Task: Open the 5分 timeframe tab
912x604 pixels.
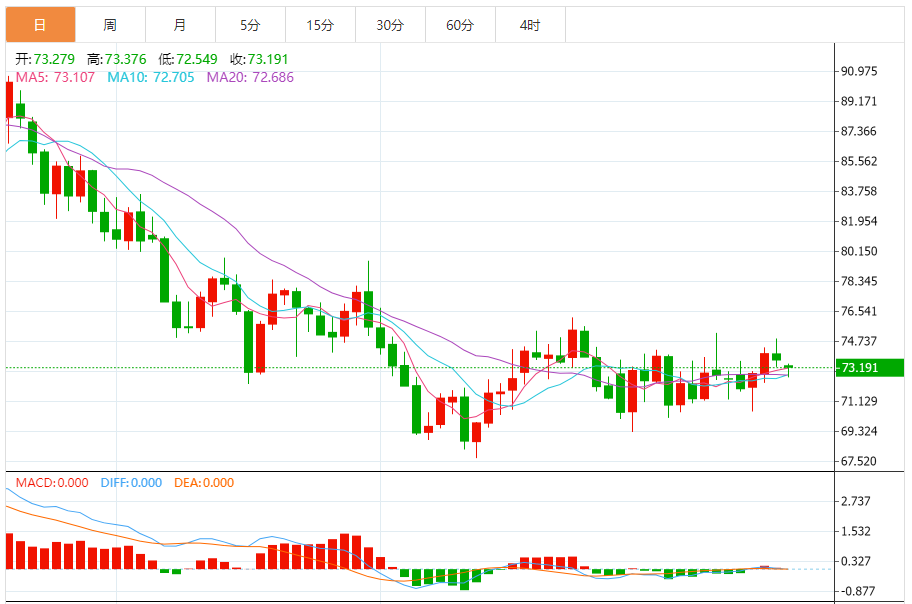Action: [250, 25]
